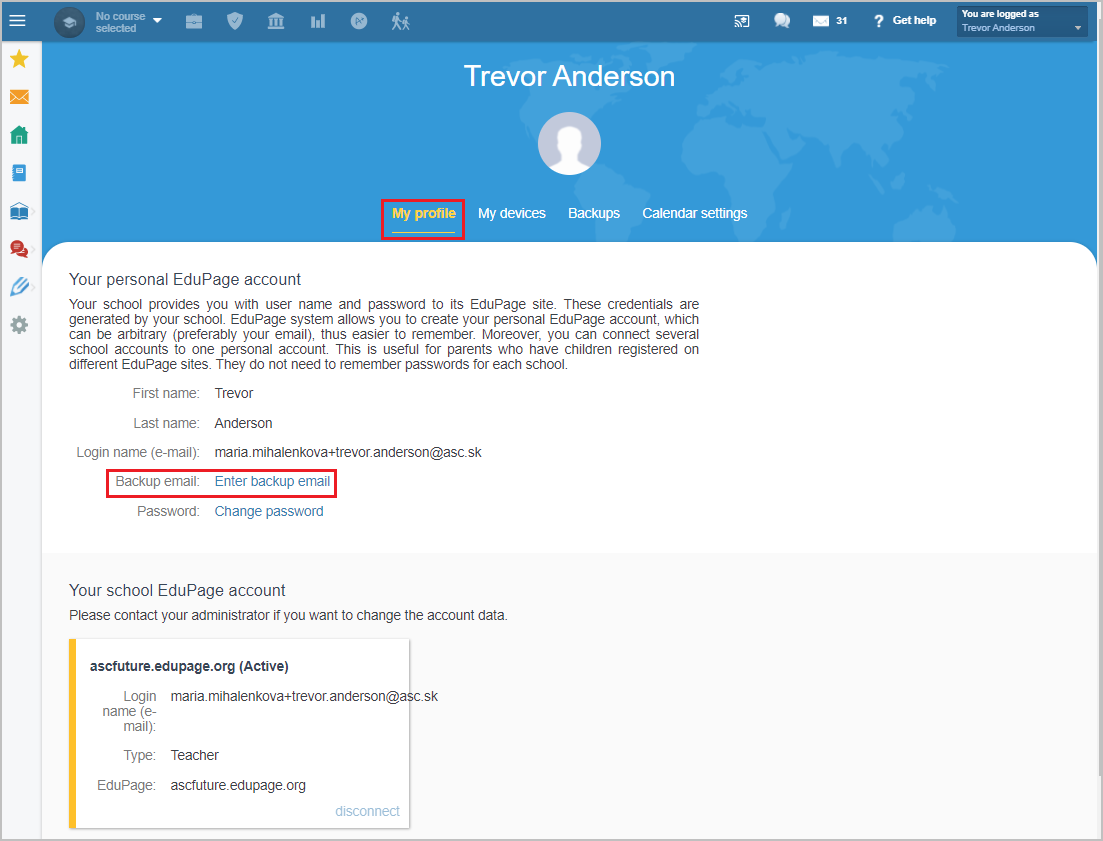Click the First name value Trevor
1103x841 pixels.
[x=234, y=394]
